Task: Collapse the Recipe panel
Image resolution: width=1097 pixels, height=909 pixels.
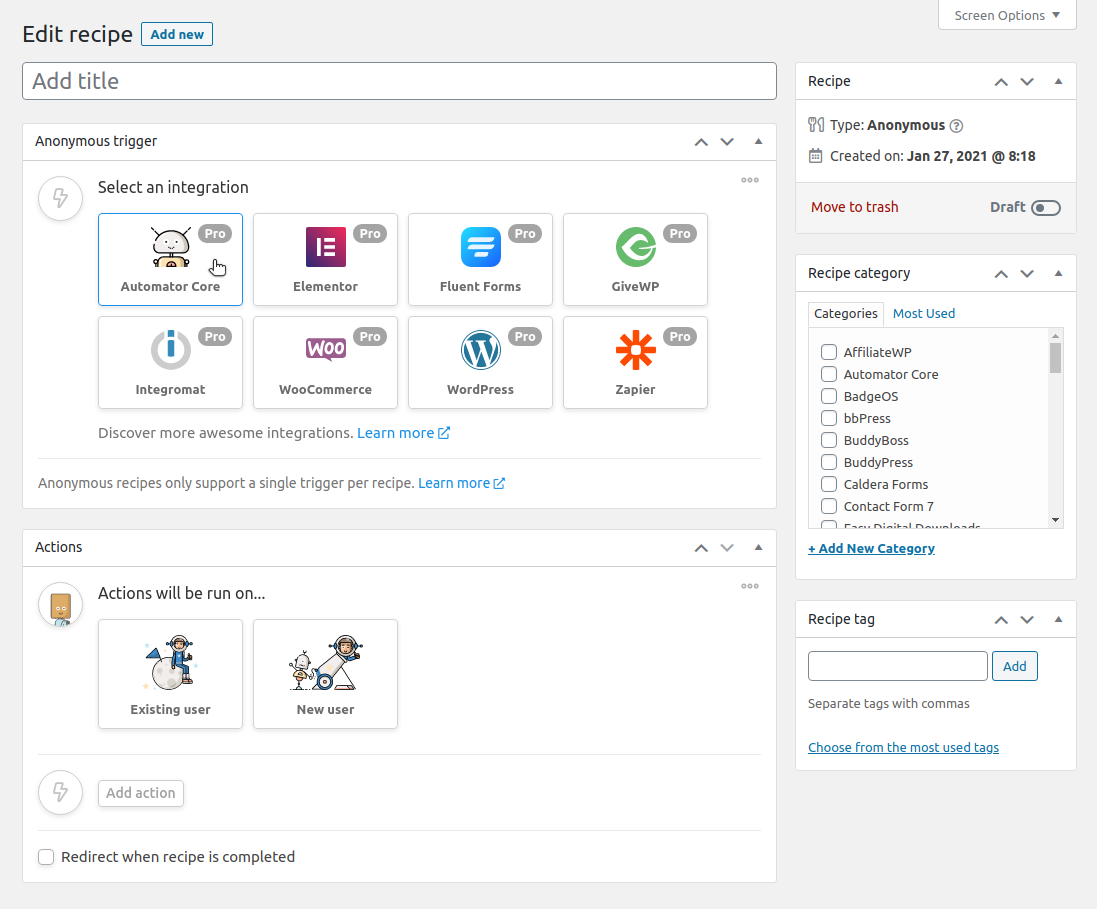Action: click(x=1059, y=81)
